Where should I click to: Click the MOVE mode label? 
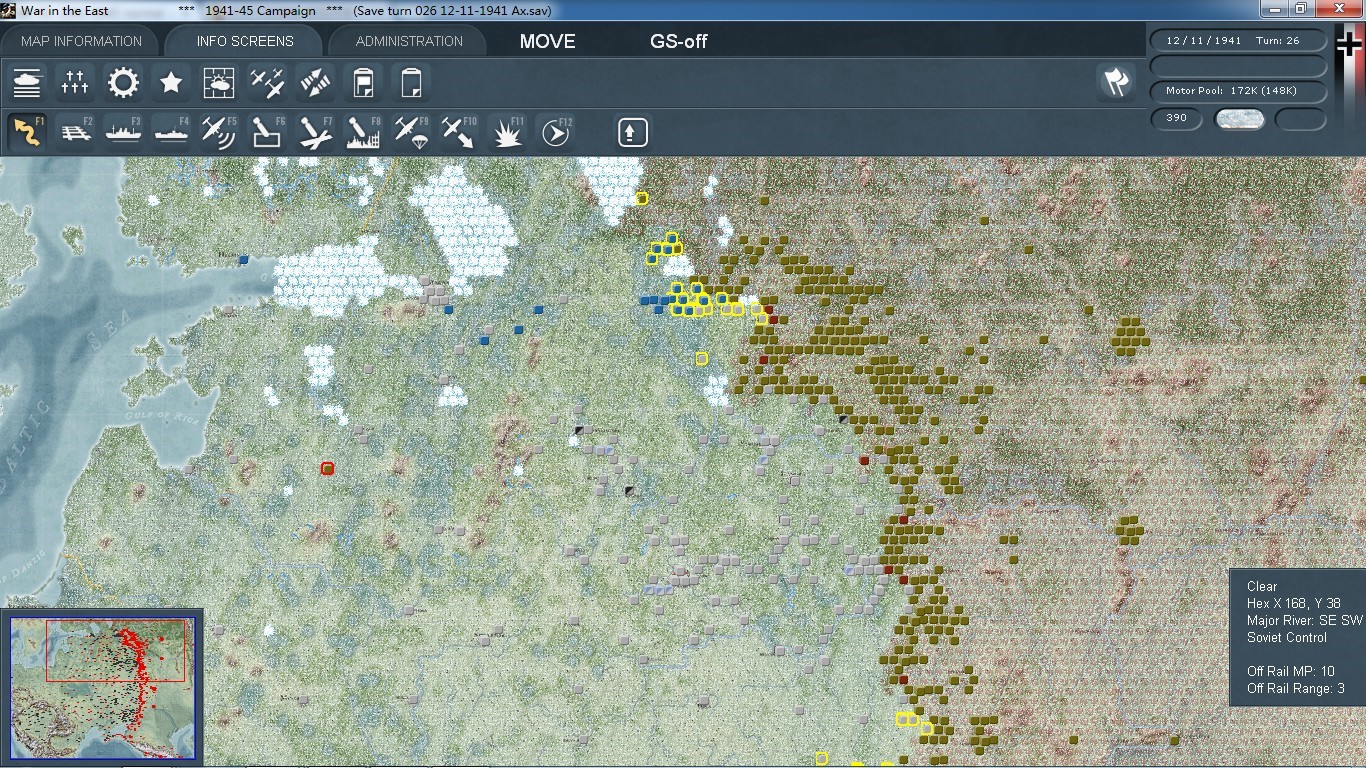coord(548,42)
